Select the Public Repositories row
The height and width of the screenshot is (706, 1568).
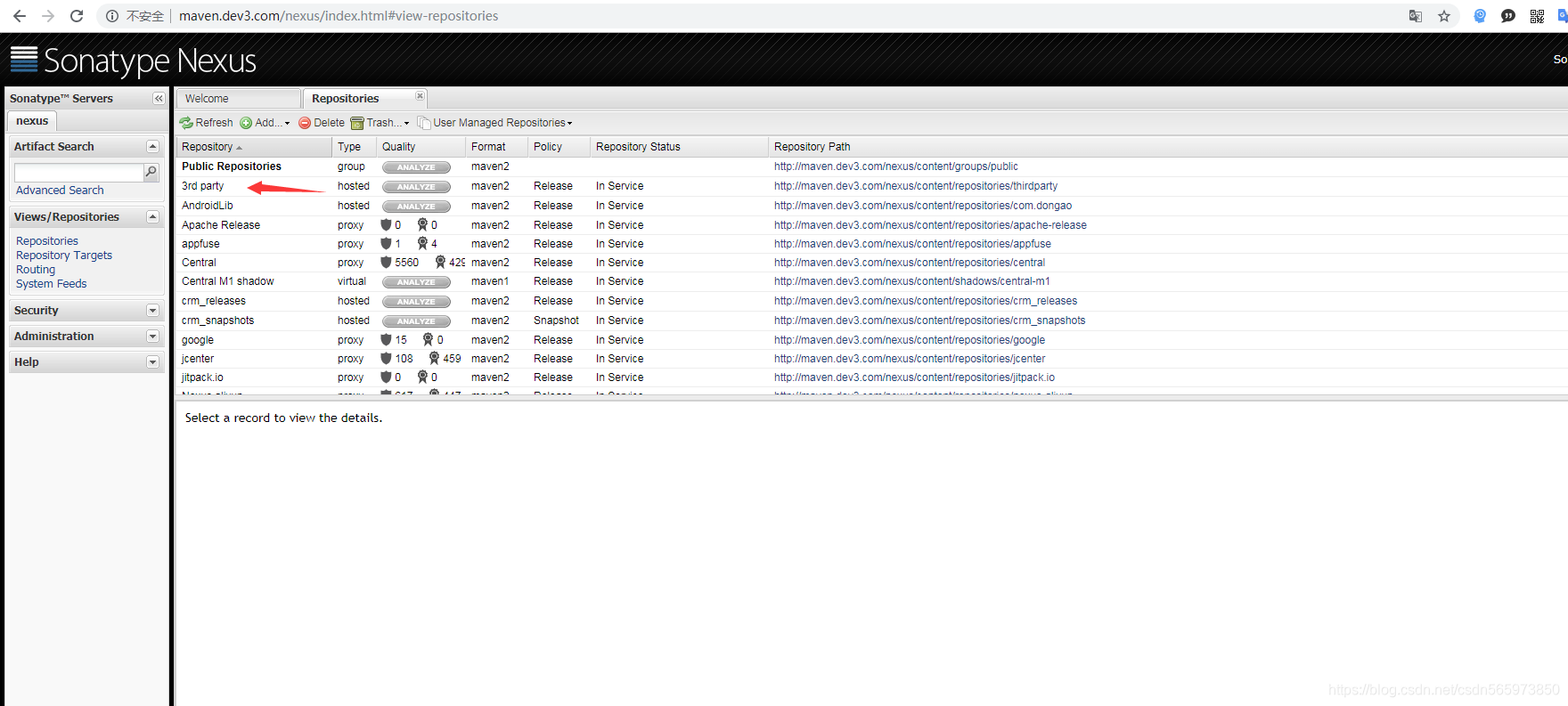[871, 166]
